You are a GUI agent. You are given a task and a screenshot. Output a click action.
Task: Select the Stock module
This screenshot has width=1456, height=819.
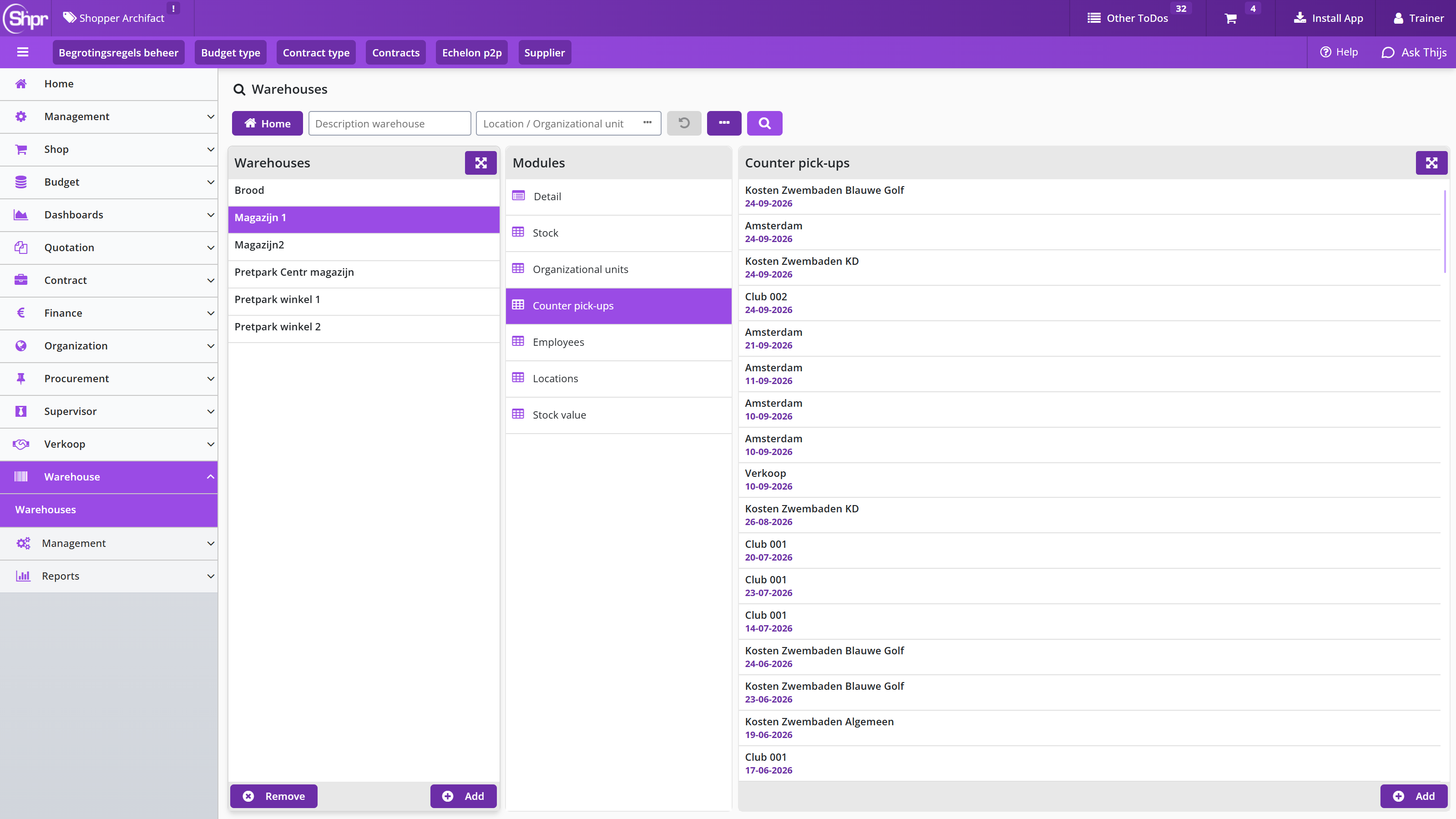[618, 233]
